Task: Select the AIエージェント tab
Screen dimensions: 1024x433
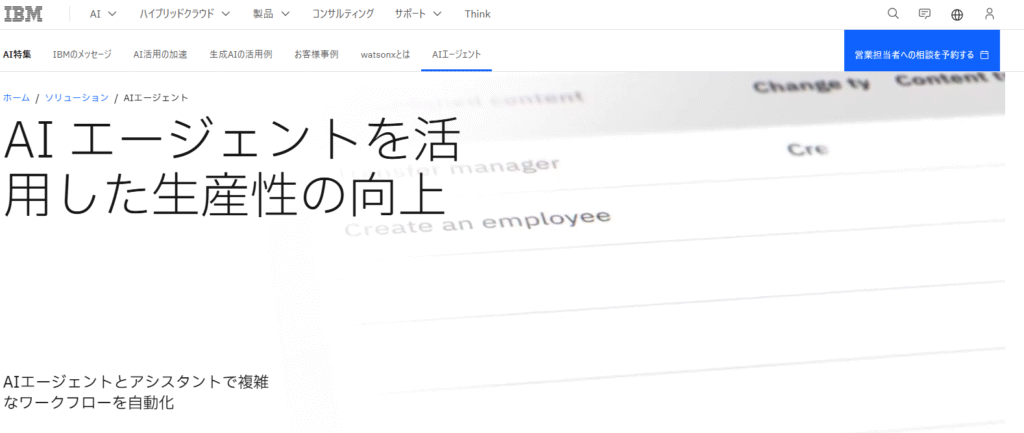Action: 456,54
